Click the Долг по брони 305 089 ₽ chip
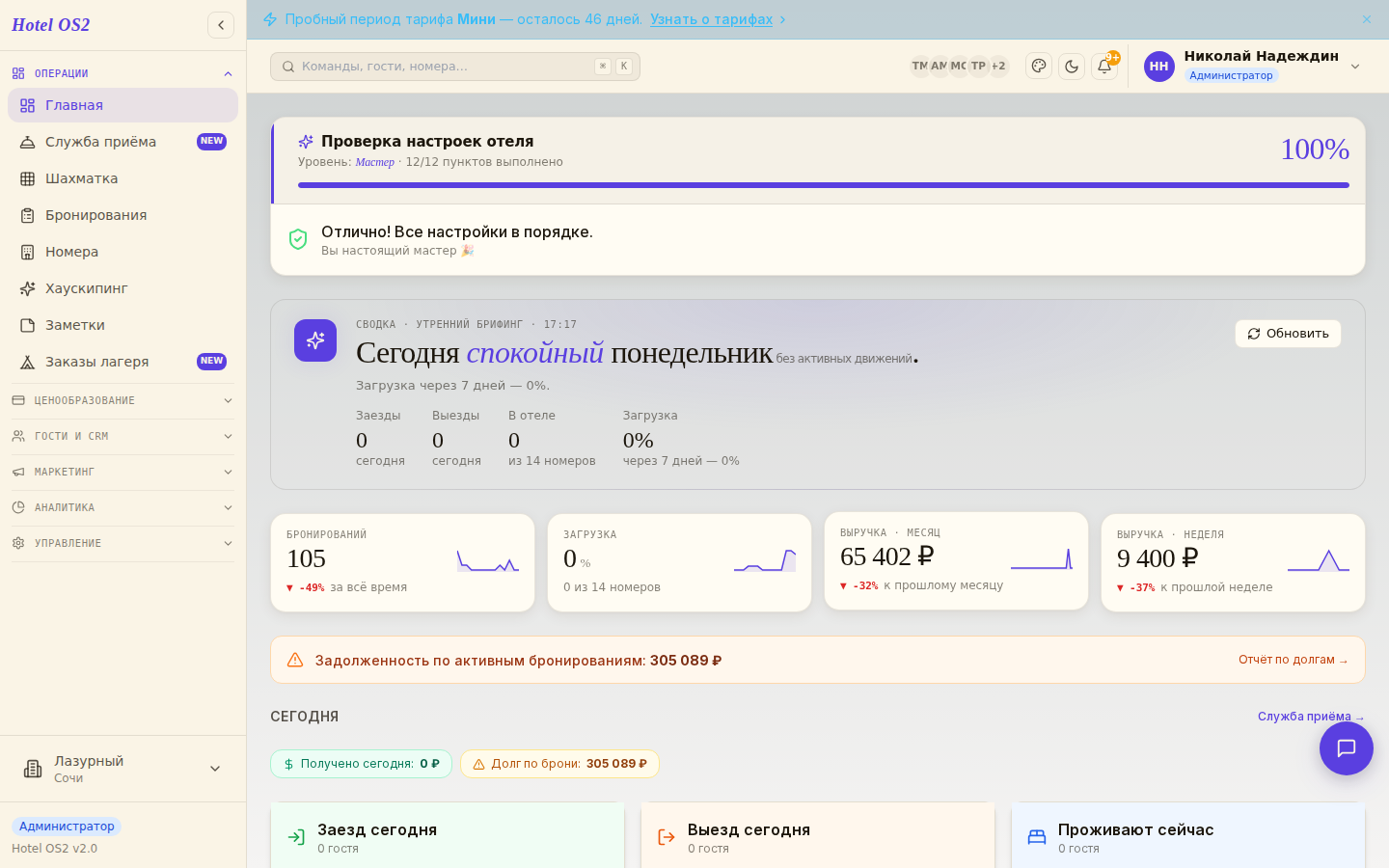1389x868 pixels. pyautogui.click(x=559, y=764)
